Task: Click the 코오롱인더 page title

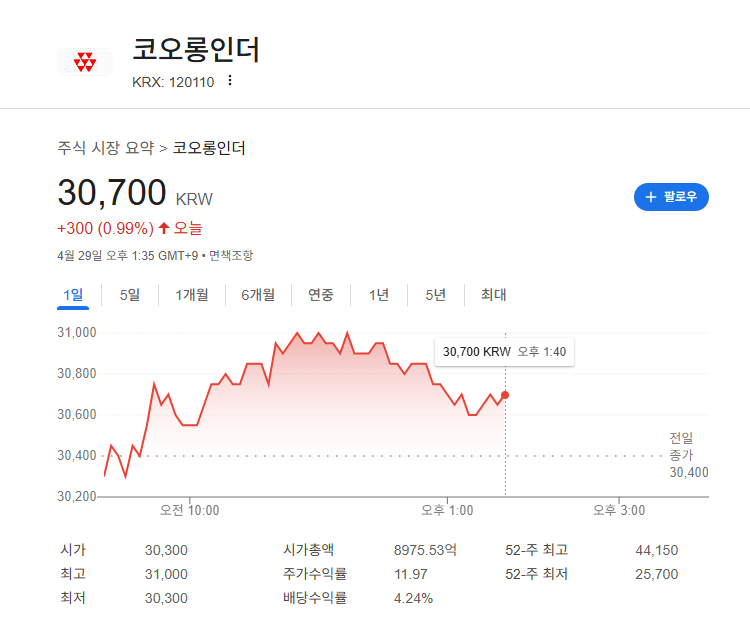Action: click(196, 49)
